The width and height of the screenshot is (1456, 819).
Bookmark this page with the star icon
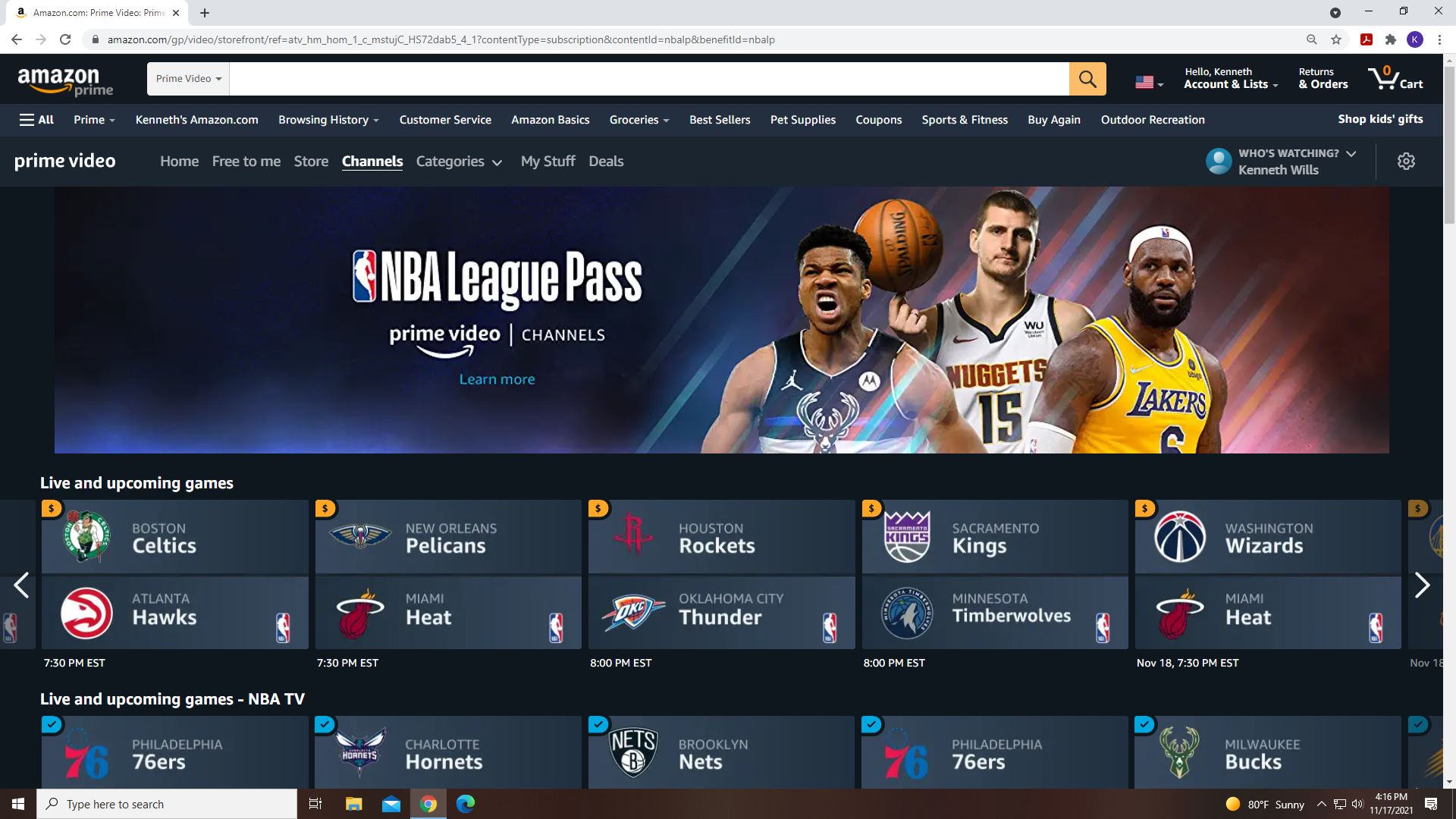(1336, 39)
